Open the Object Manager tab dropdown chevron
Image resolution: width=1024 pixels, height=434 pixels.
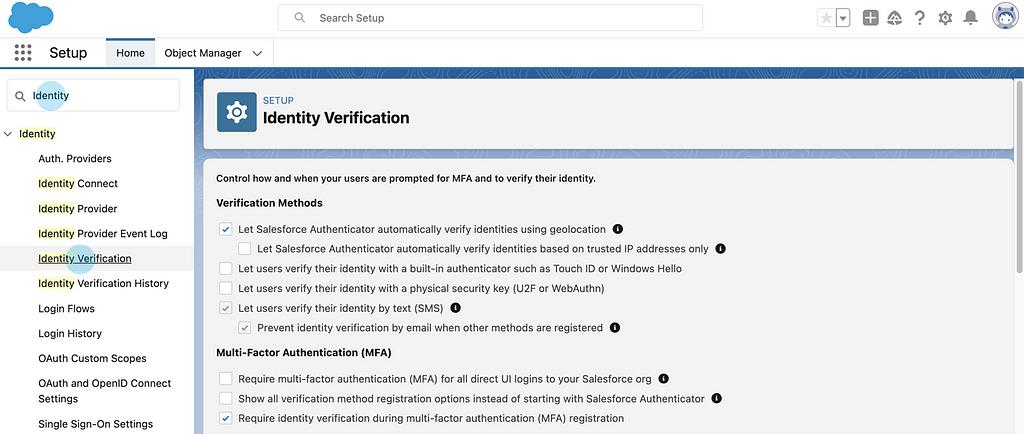[257, 53]
